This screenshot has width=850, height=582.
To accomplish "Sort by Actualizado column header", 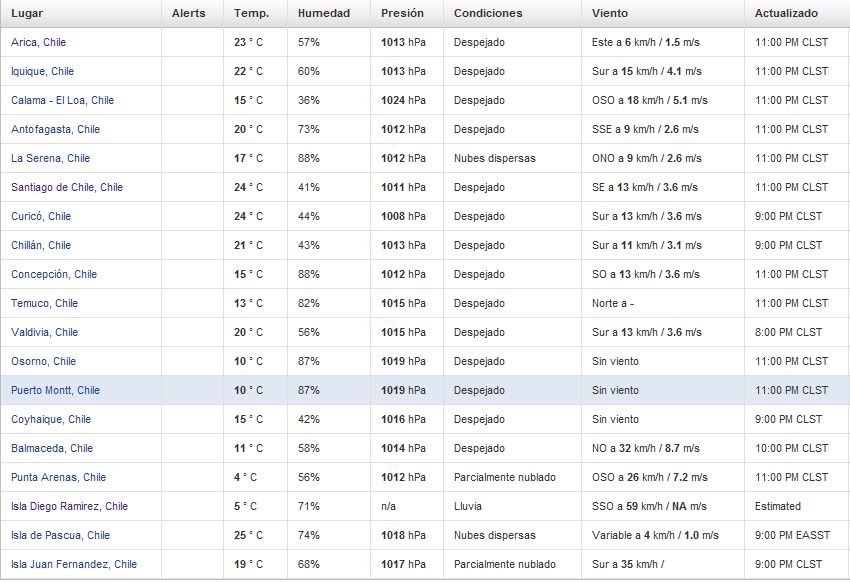I will 786,14.
